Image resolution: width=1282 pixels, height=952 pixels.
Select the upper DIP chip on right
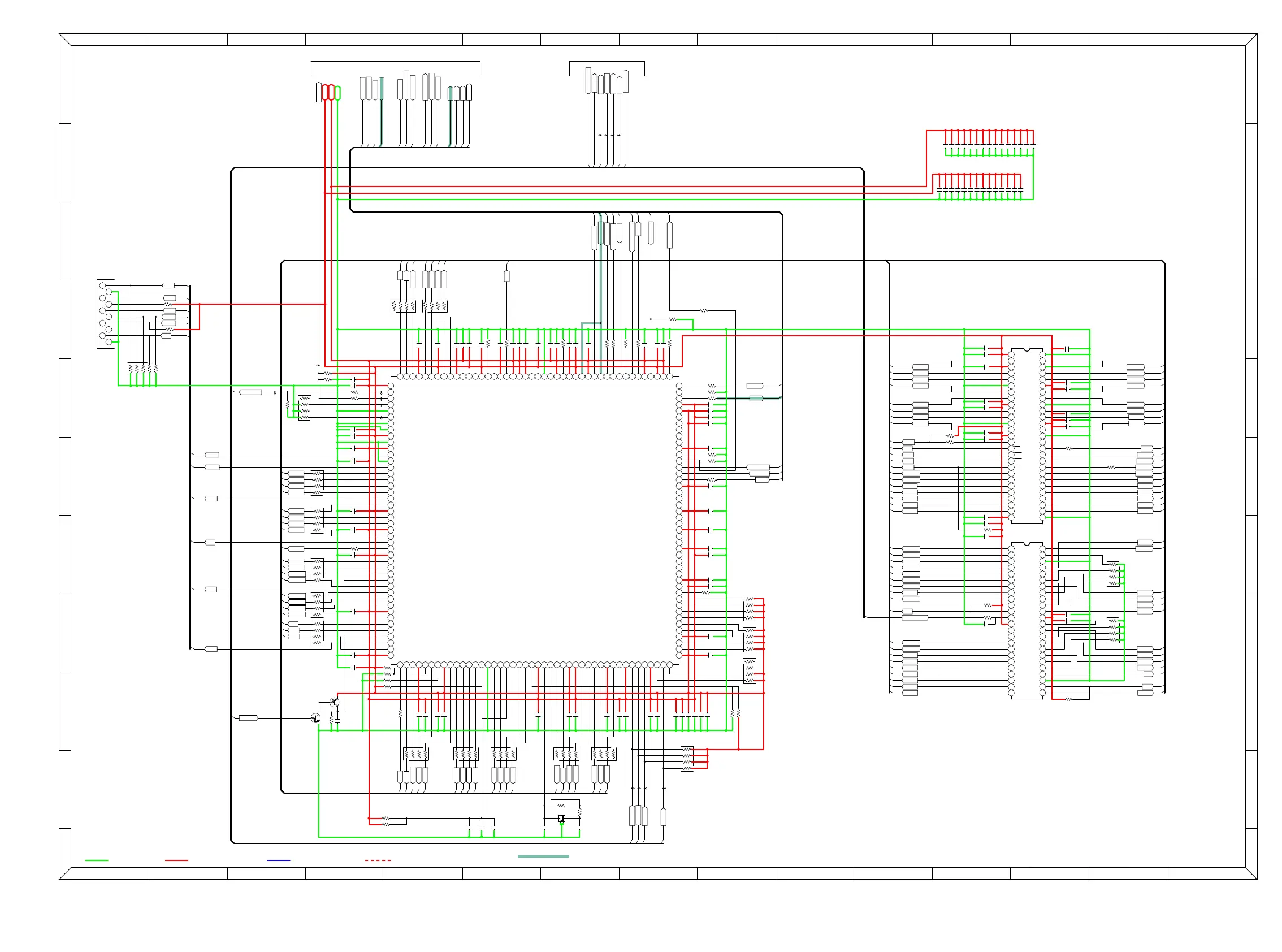point(1027,436)
